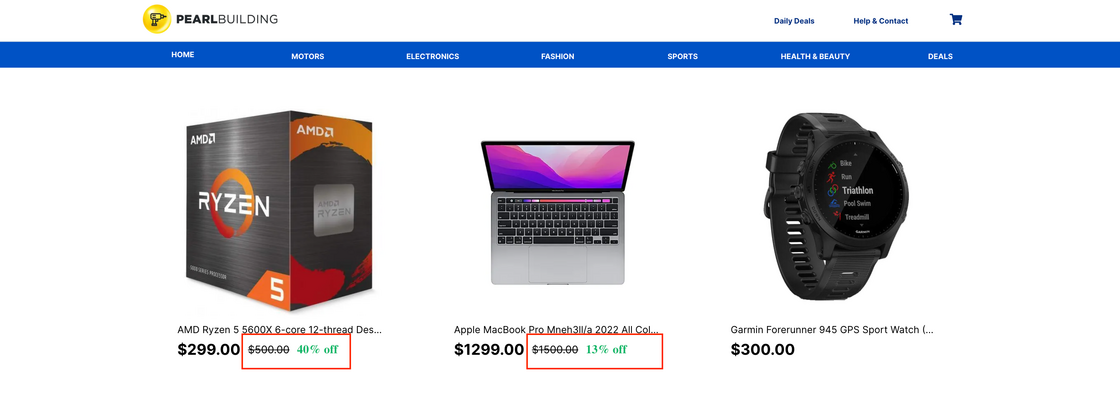
Task: Click the PEARLBUILDING brand name text
Action: 226,20
